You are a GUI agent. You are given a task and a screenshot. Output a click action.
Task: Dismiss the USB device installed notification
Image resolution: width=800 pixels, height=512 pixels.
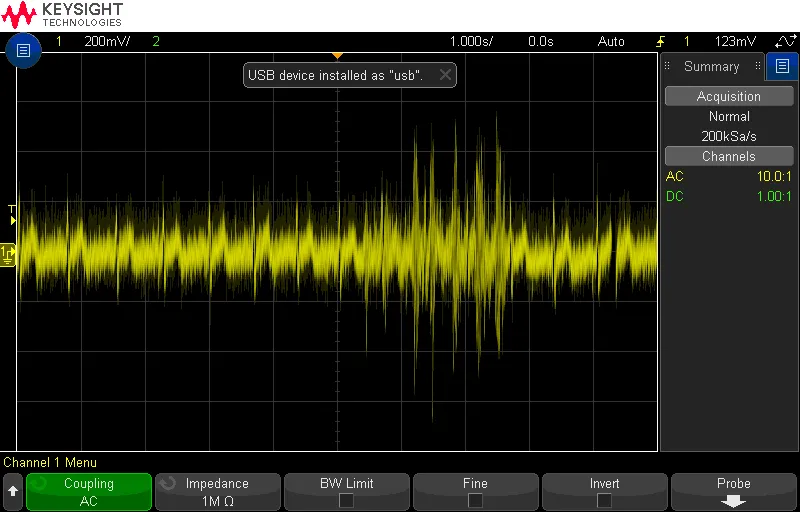pos(445,75)
